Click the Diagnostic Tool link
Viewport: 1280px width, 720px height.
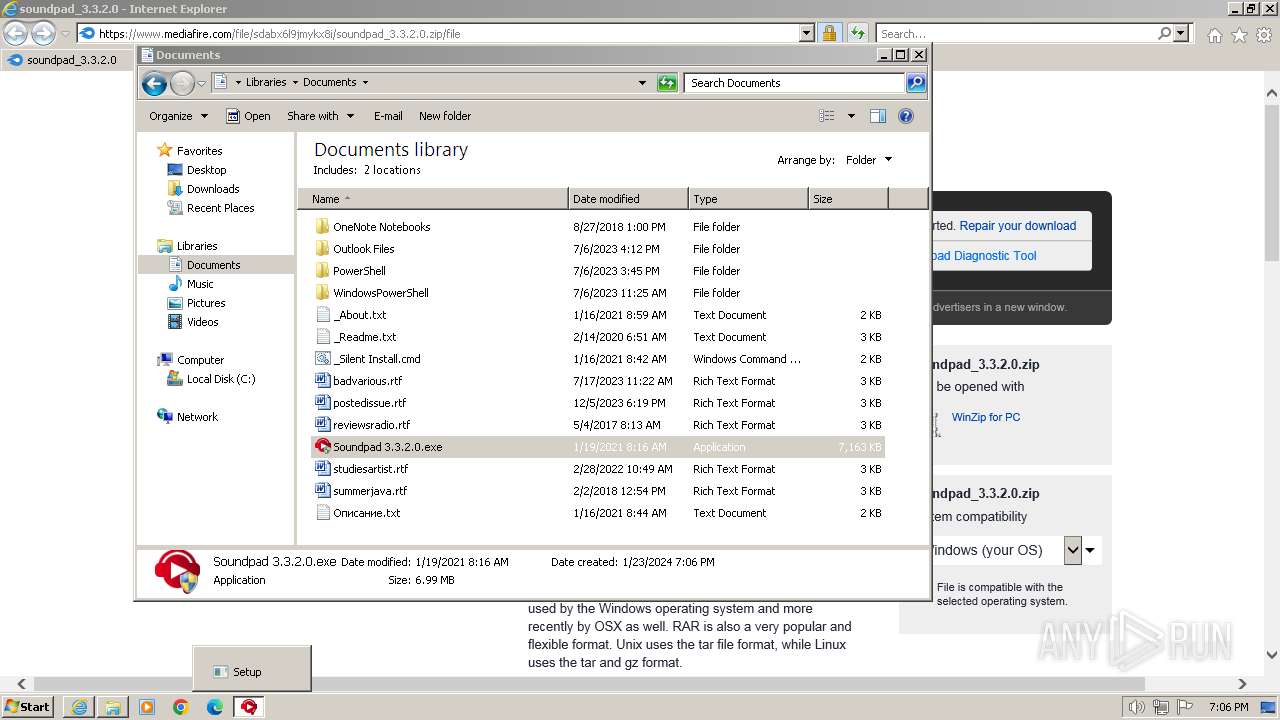pyautogui.click(x=984, y=256)
